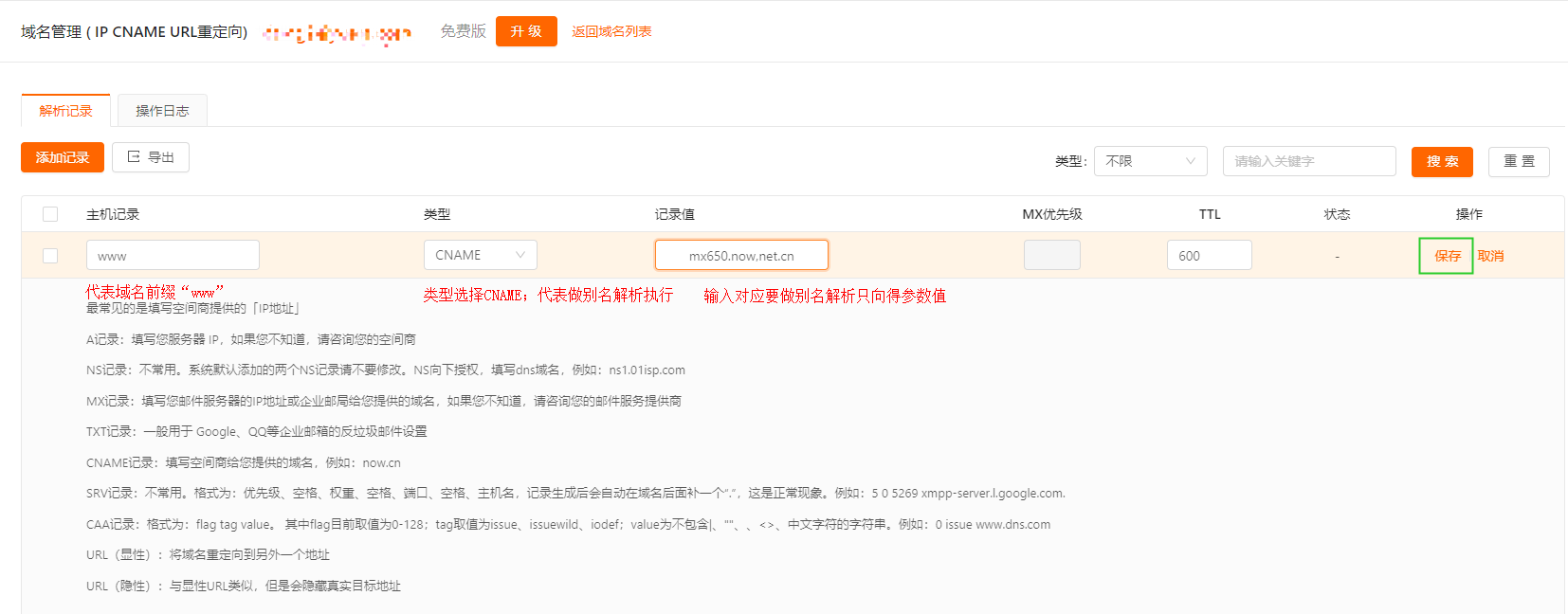Click the 主机记录 column header

(x=113, y=214)
